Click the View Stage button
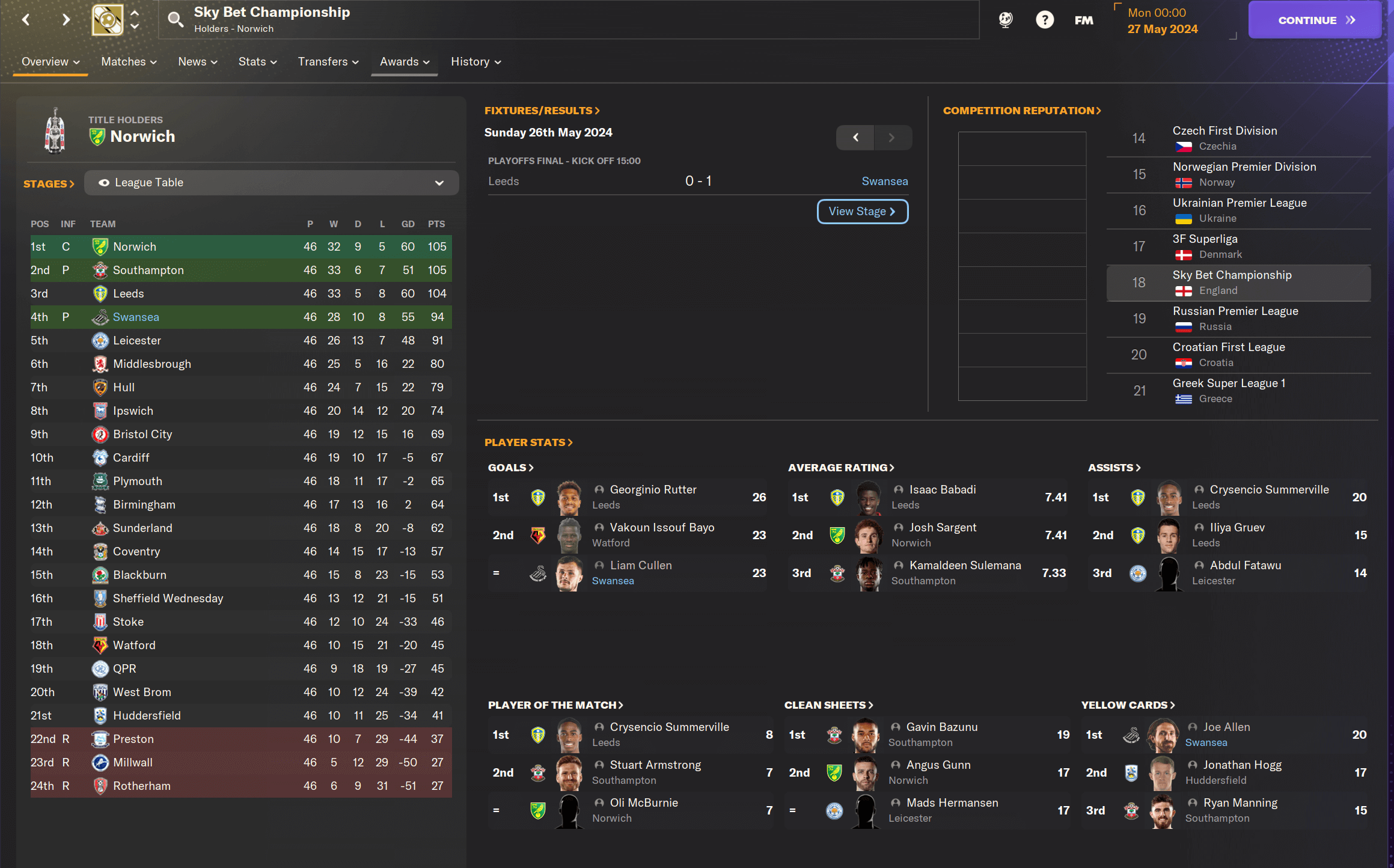 862,212
